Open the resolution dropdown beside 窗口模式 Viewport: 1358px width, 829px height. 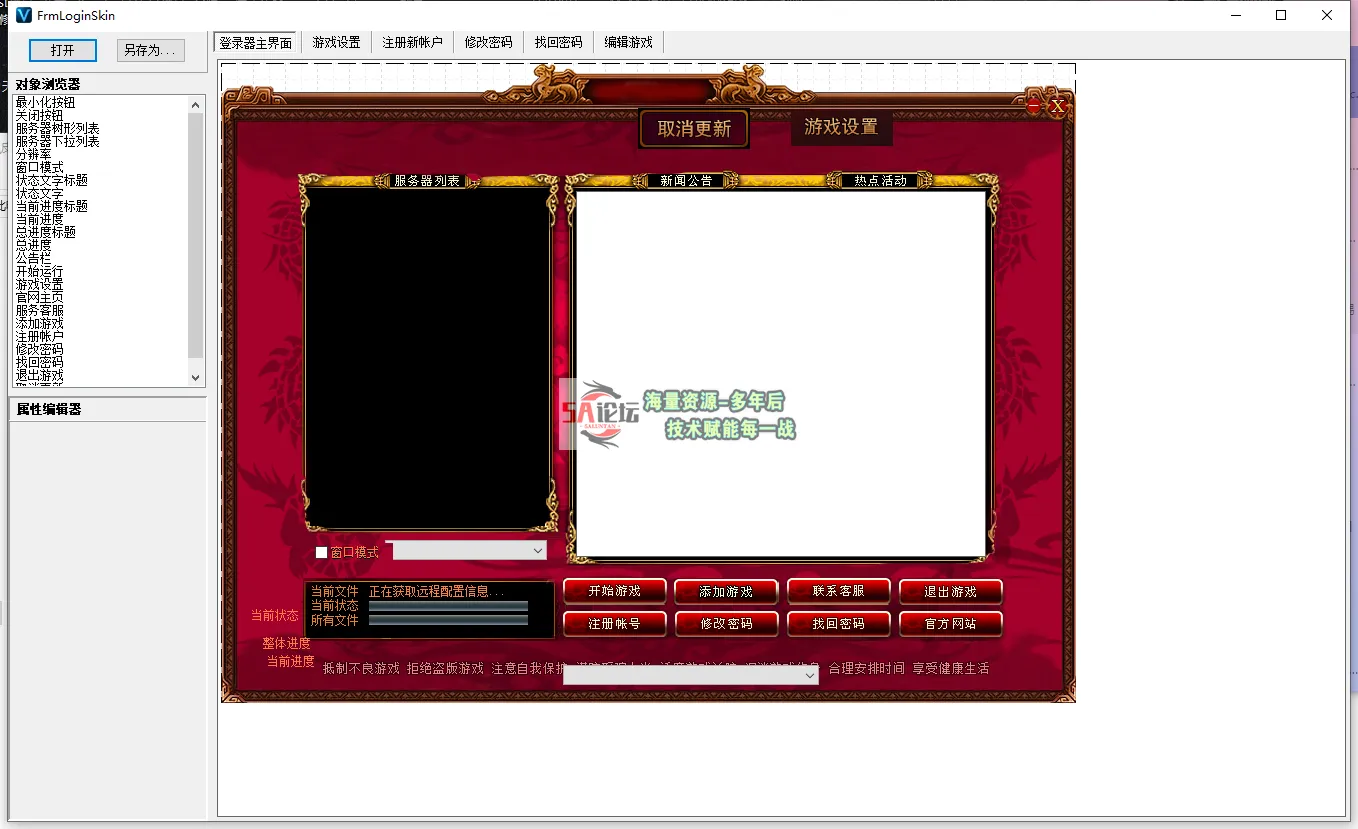pos(538,550)
